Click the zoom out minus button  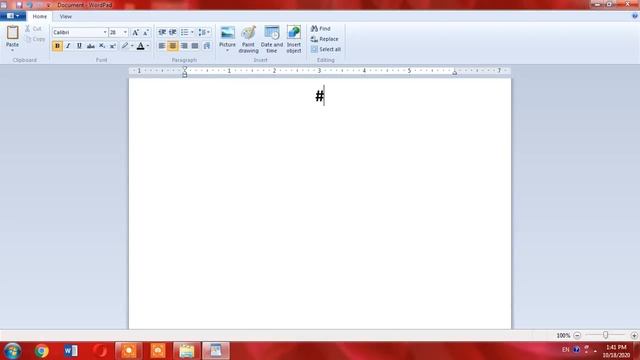tap(577, 335)
